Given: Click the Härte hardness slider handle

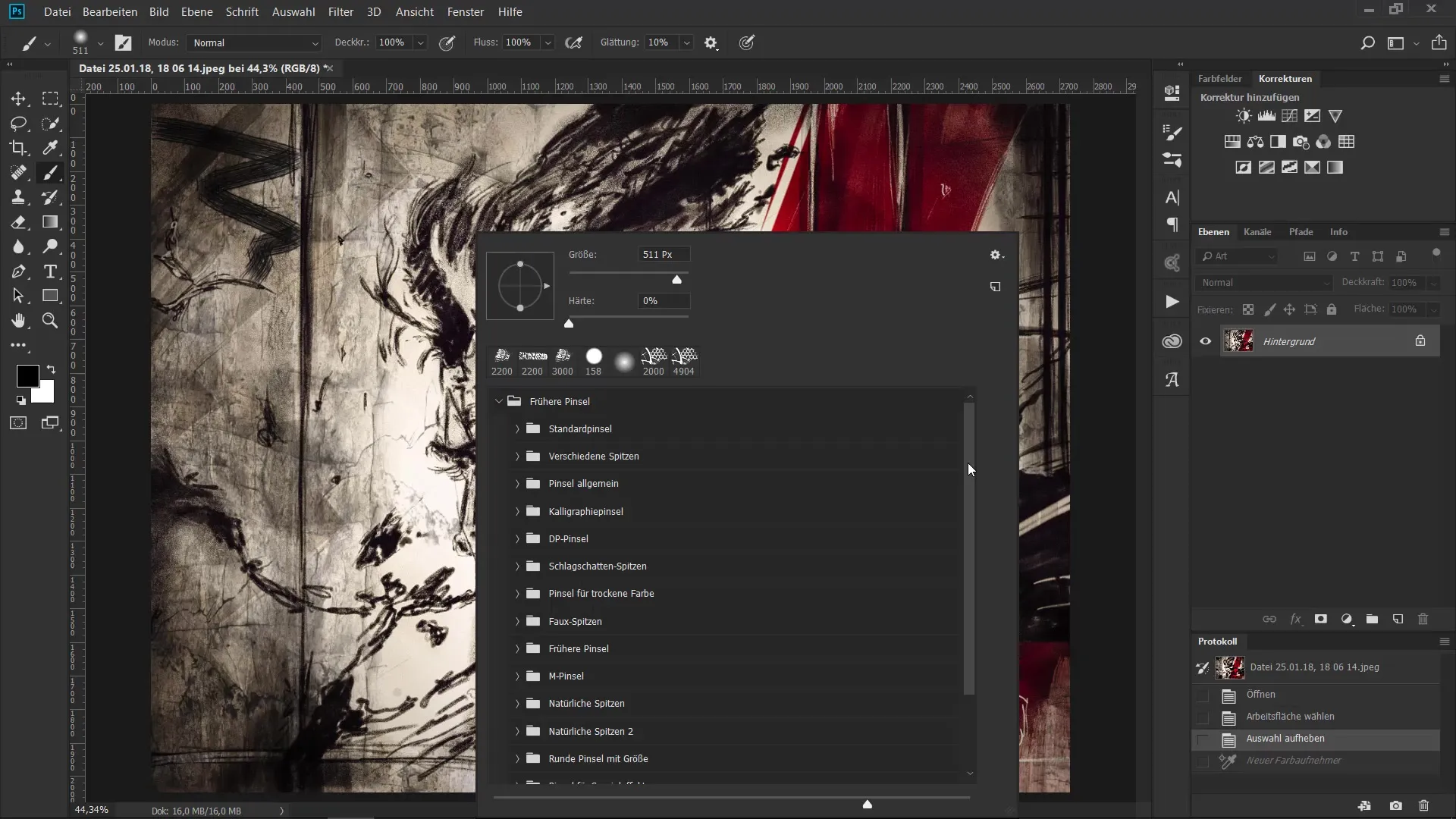Looking at the screenshot, I should tap(569, 324).
